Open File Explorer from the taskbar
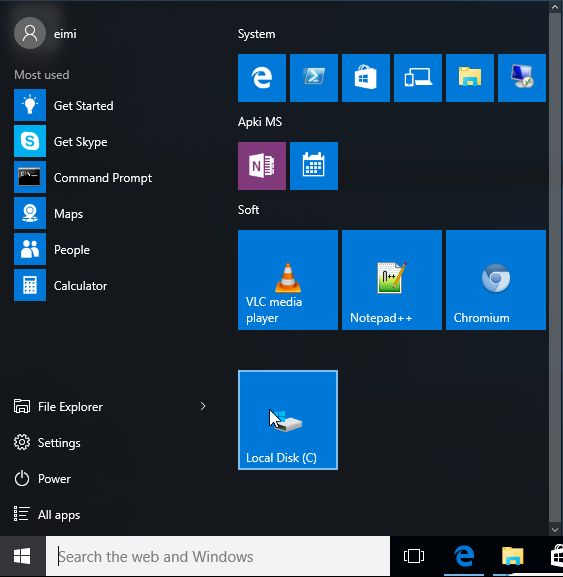The width and height of the screenshot is (563, 577). click(513, 556)
